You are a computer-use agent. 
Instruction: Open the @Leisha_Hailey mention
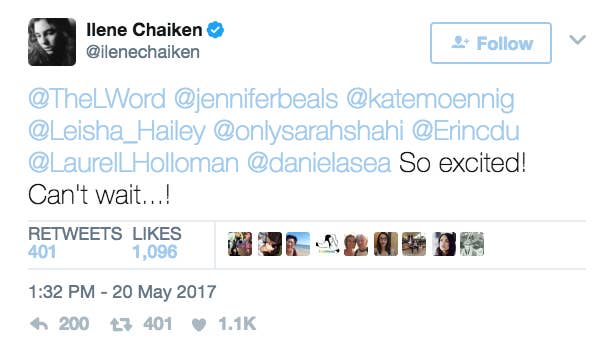(x=117, y=131)
